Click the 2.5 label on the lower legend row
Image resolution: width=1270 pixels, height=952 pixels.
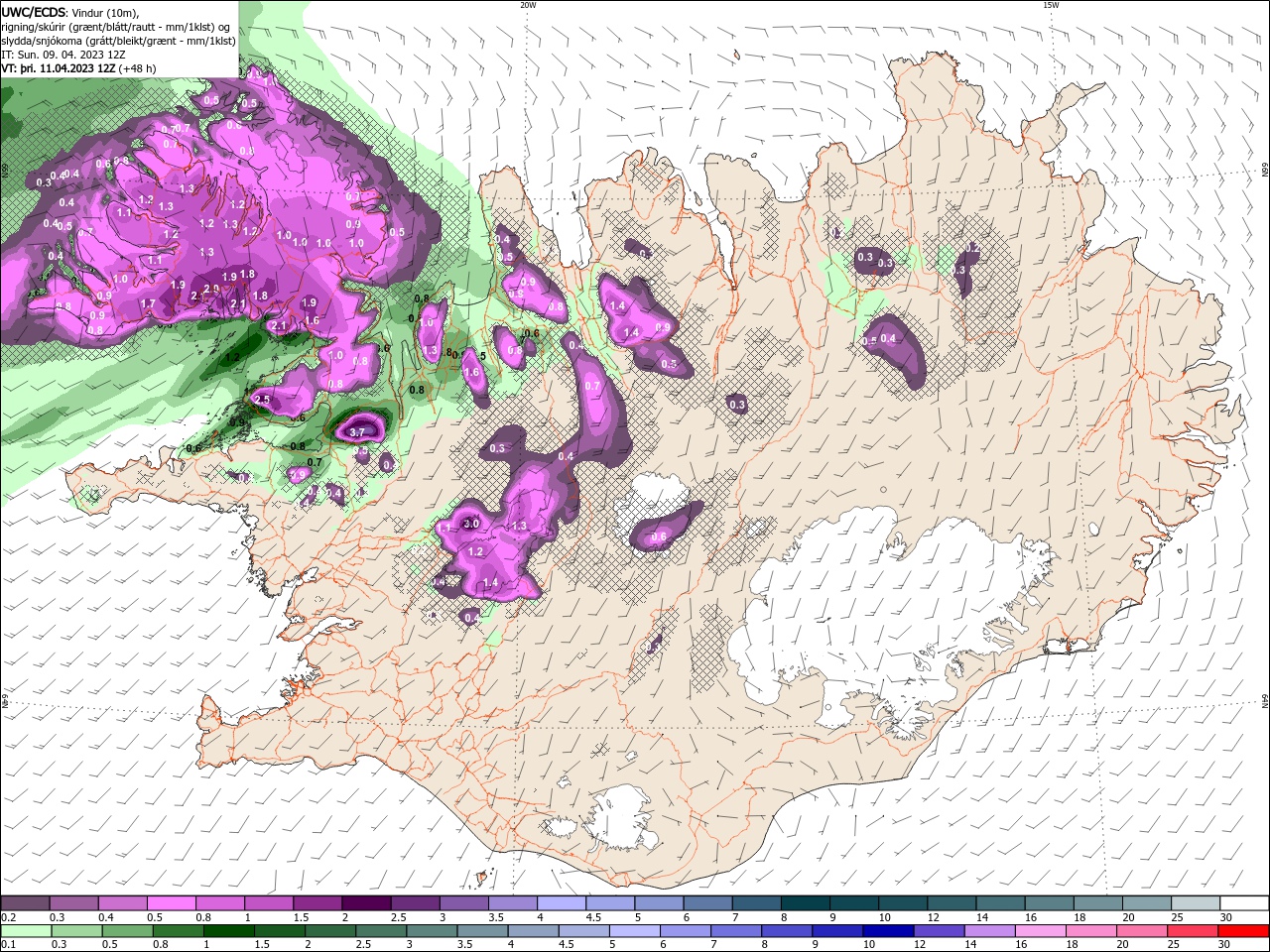coord(363,945)
